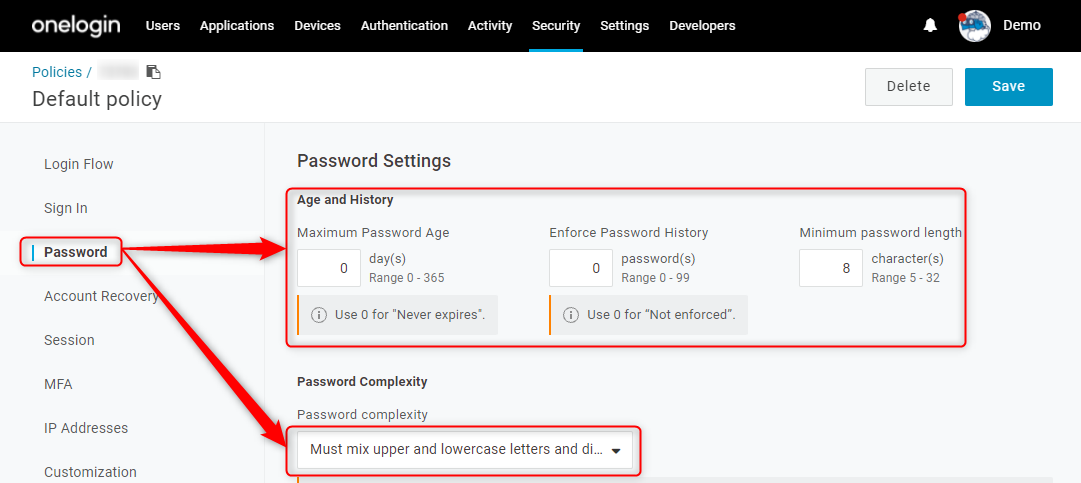The image size is (1081, 483).
Task: Open the Developers menu
Action: point(703,26)
